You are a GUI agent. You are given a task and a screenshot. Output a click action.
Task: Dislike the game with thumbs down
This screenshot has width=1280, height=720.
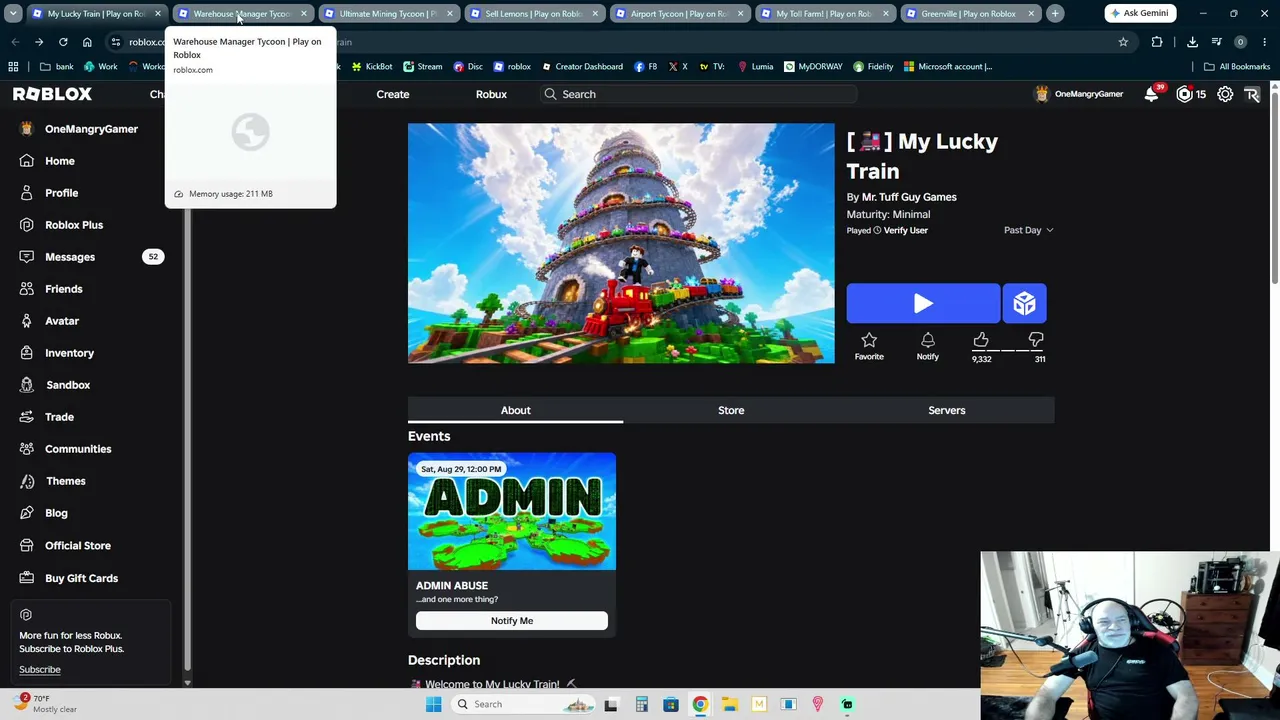[1036, 341]
